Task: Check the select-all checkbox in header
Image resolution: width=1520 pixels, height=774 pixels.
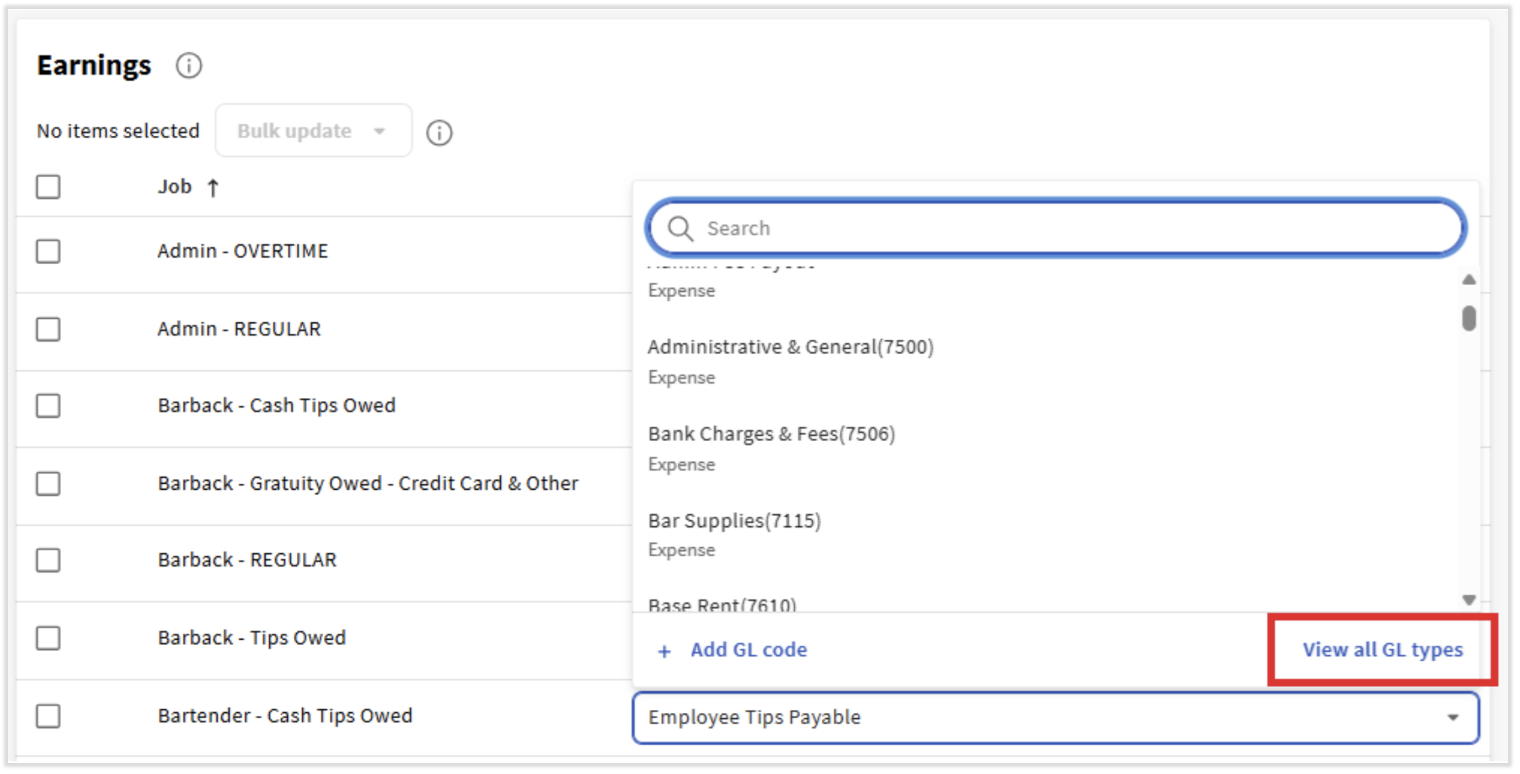Action: tap(47, 186)
